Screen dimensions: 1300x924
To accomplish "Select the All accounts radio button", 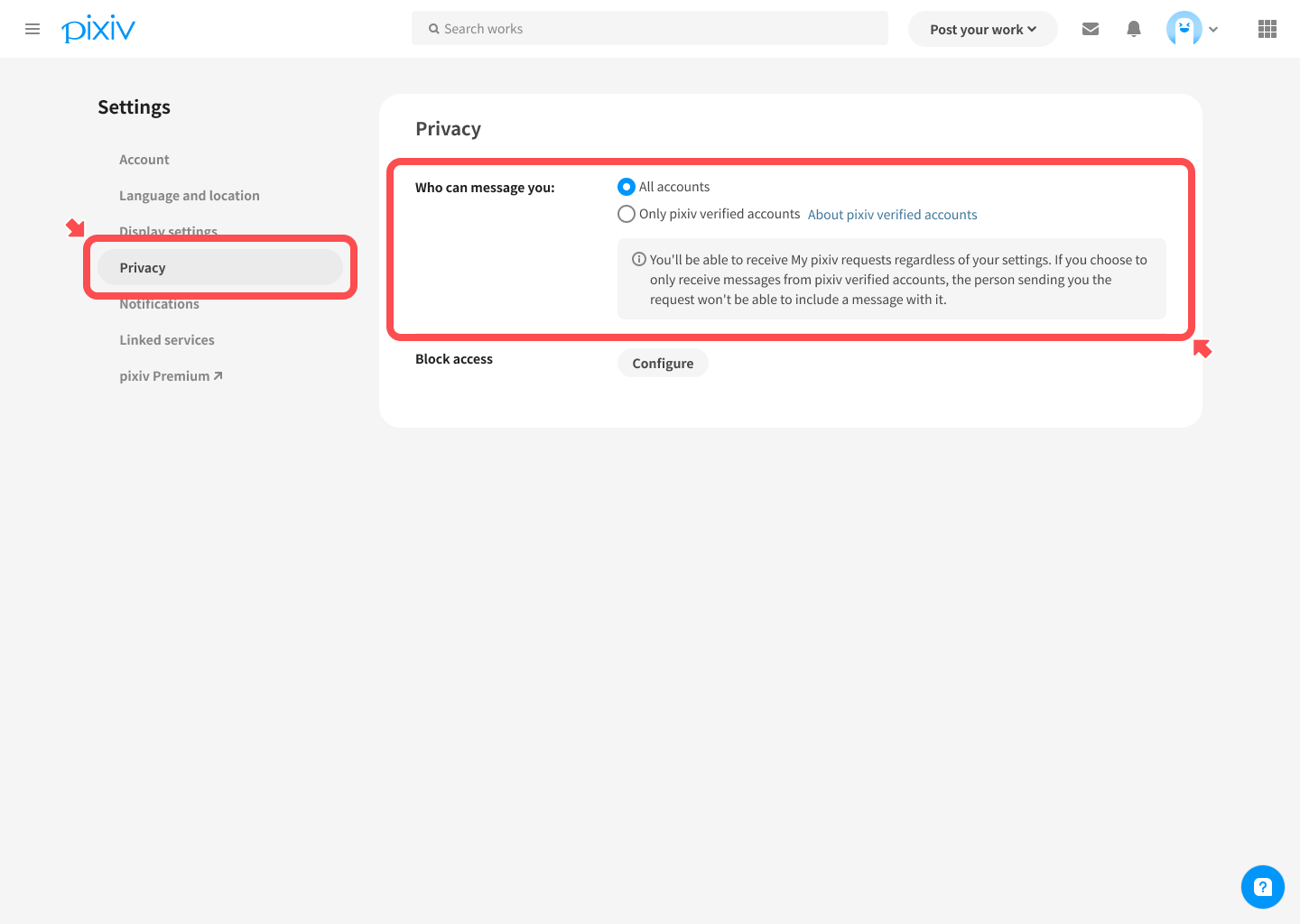I will point(627,187).
